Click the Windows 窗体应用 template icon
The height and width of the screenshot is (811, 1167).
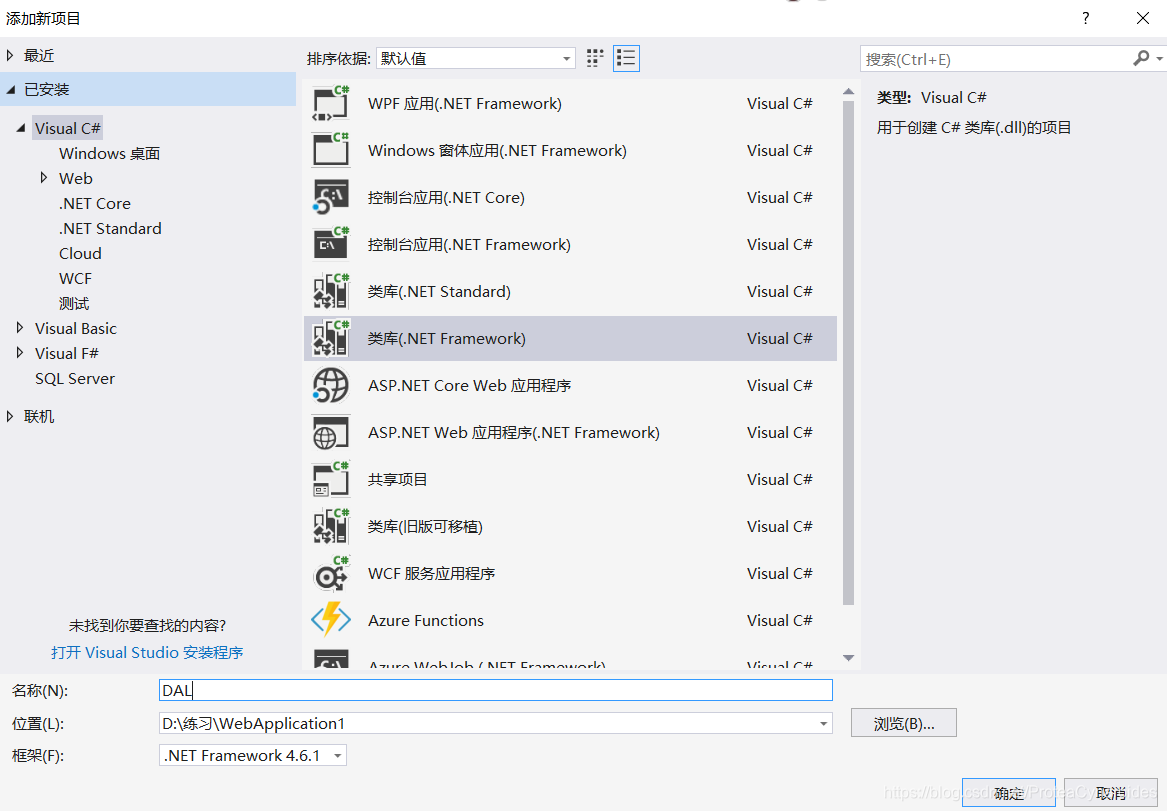coord(331,150)
